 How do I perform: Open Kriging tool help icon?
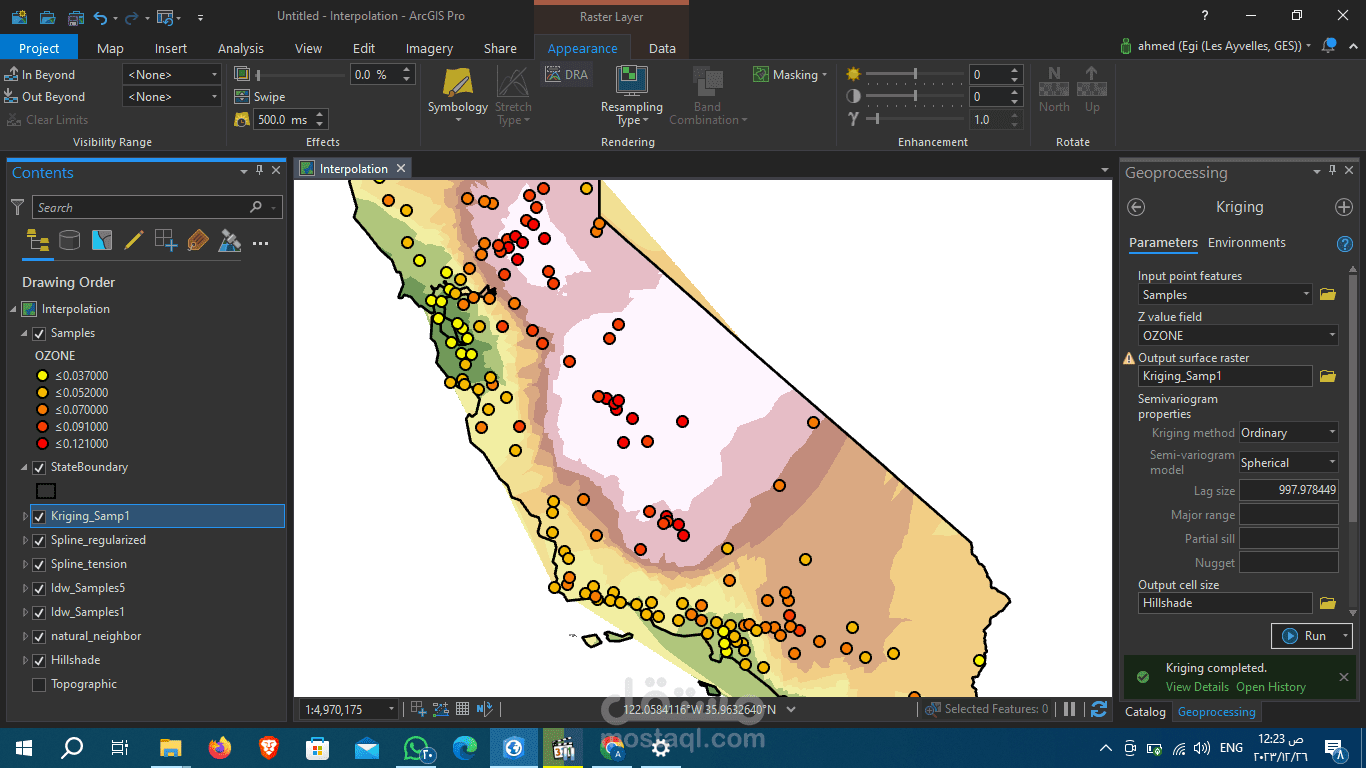pos(1345,243)
